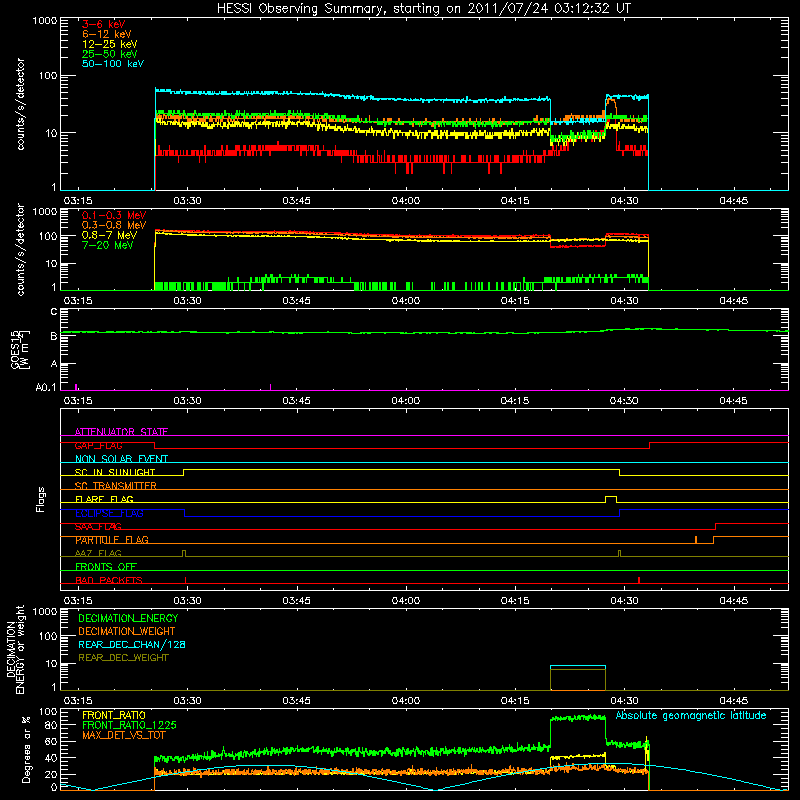
Task: Pick the 0.8-7 MeV legend label
Action: click(109, 235)
